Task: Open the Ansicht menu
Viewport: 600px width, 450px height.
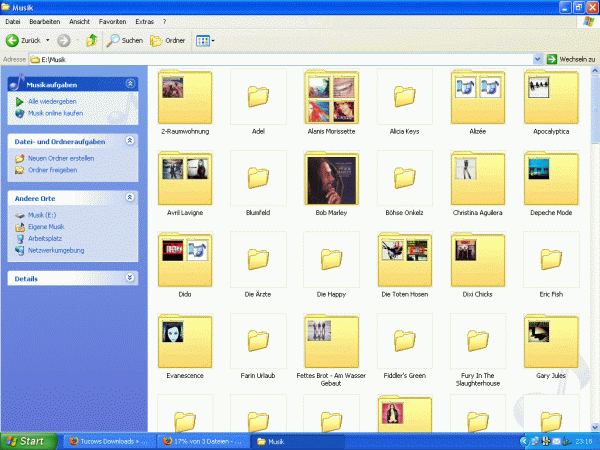Action: click(79, 21)
